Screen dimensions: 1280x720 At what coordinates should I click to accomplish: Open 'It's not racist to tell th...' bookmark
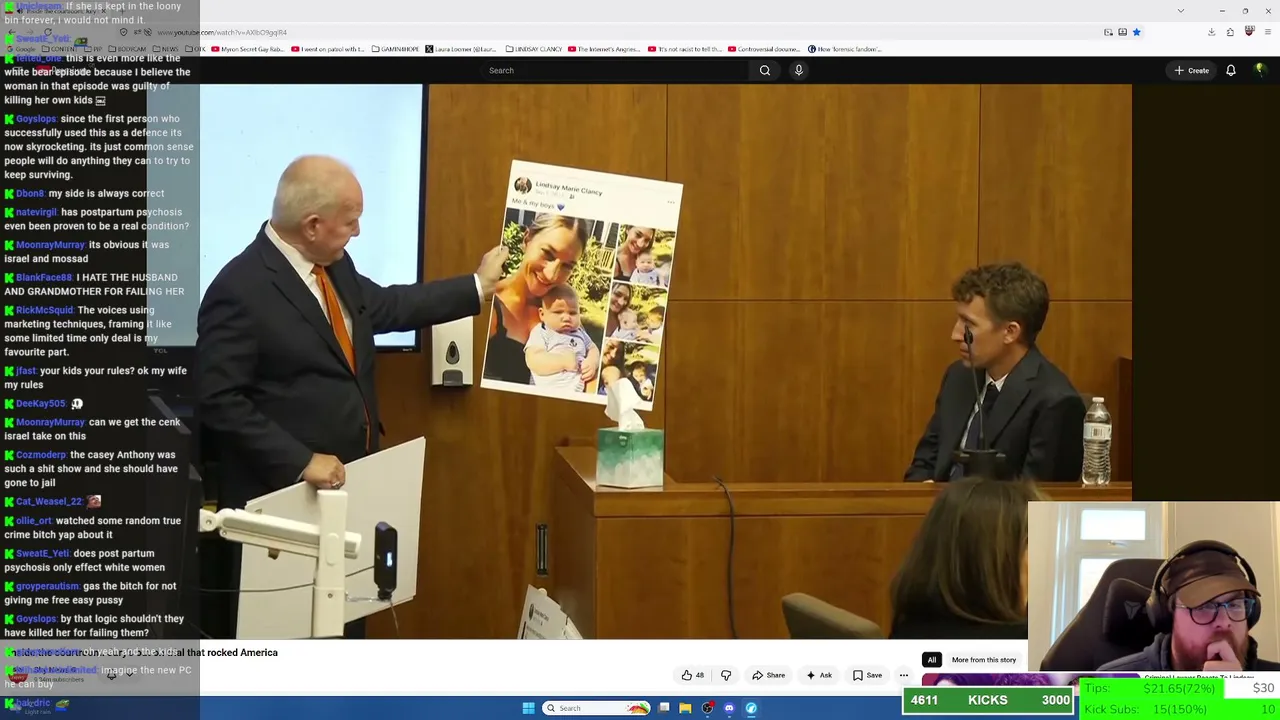tap(685, 49)
